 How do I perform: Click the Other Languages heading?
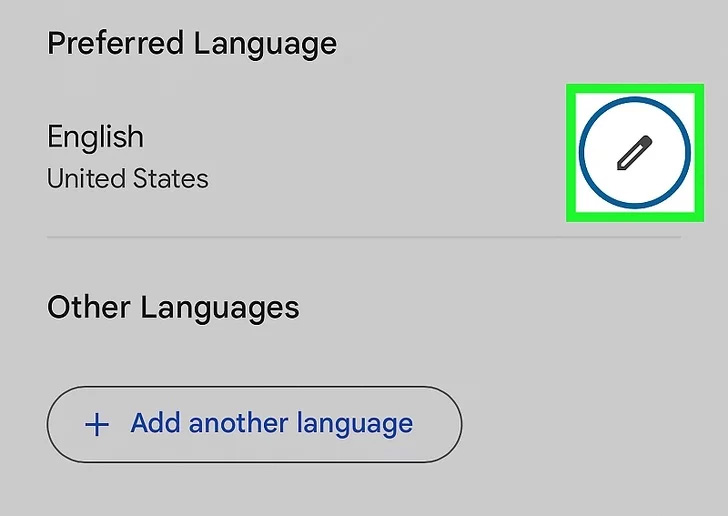click(x=173, y=307)
